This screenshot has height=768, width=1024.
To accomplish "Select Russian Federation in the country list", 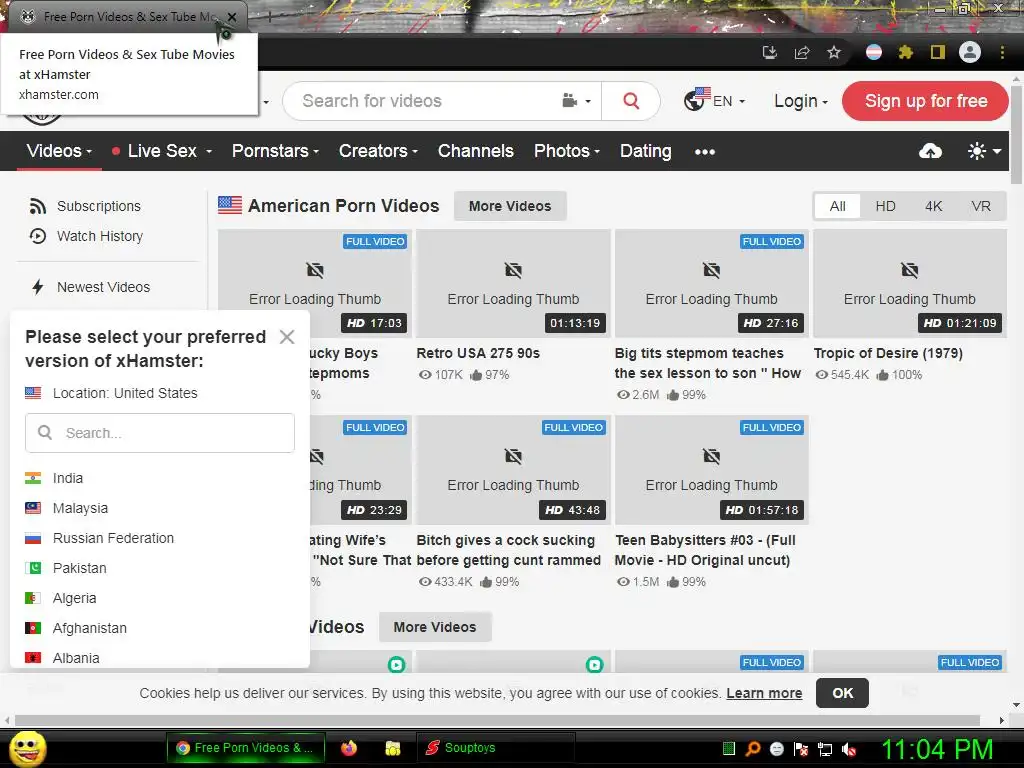I will tap(113, 538).
